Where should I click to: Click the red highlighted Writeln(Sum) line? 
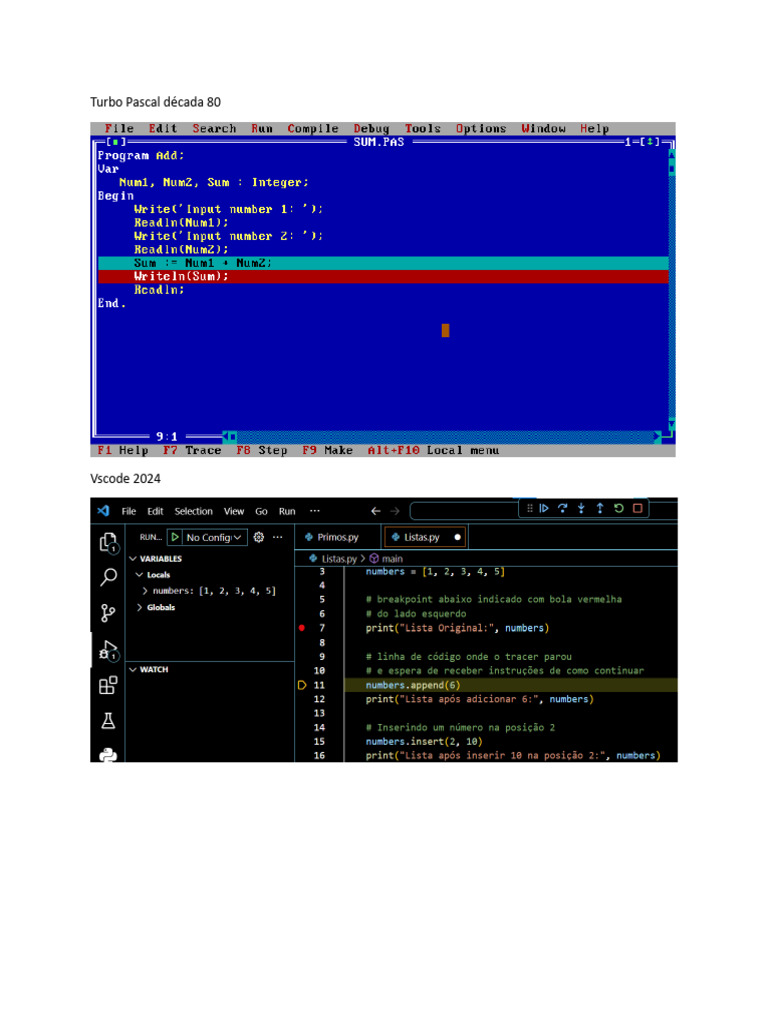[x=383, y=276]
